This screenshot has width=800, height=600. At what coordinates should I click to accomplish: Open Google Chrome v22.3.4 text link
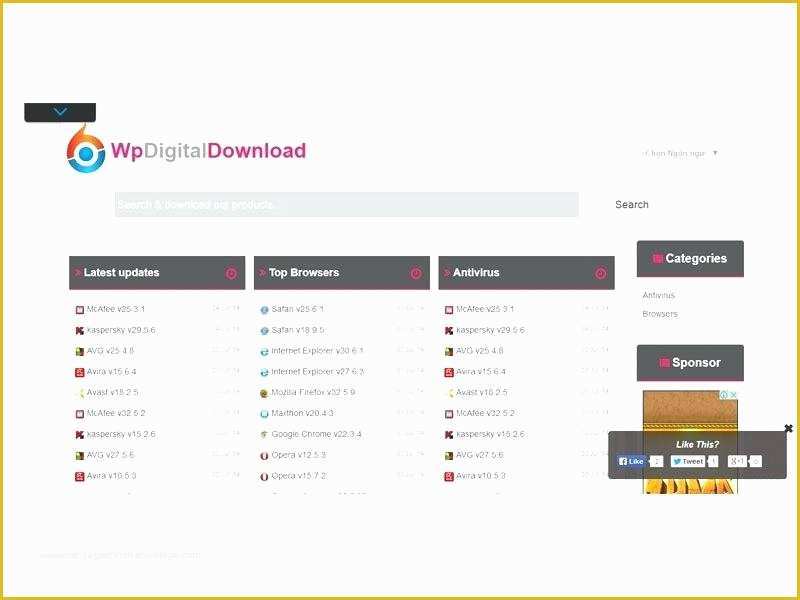tap(316, 434)
